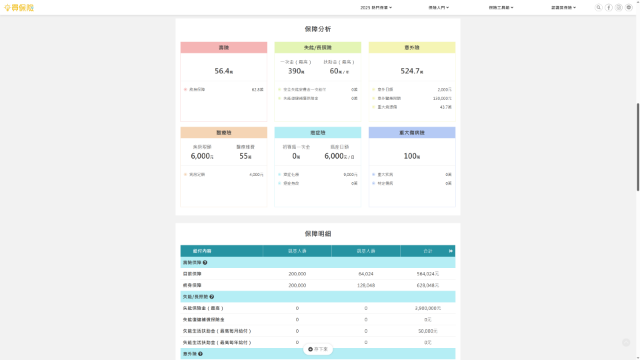Click the orange 醫療險 card header

click(x=224, y=132)
